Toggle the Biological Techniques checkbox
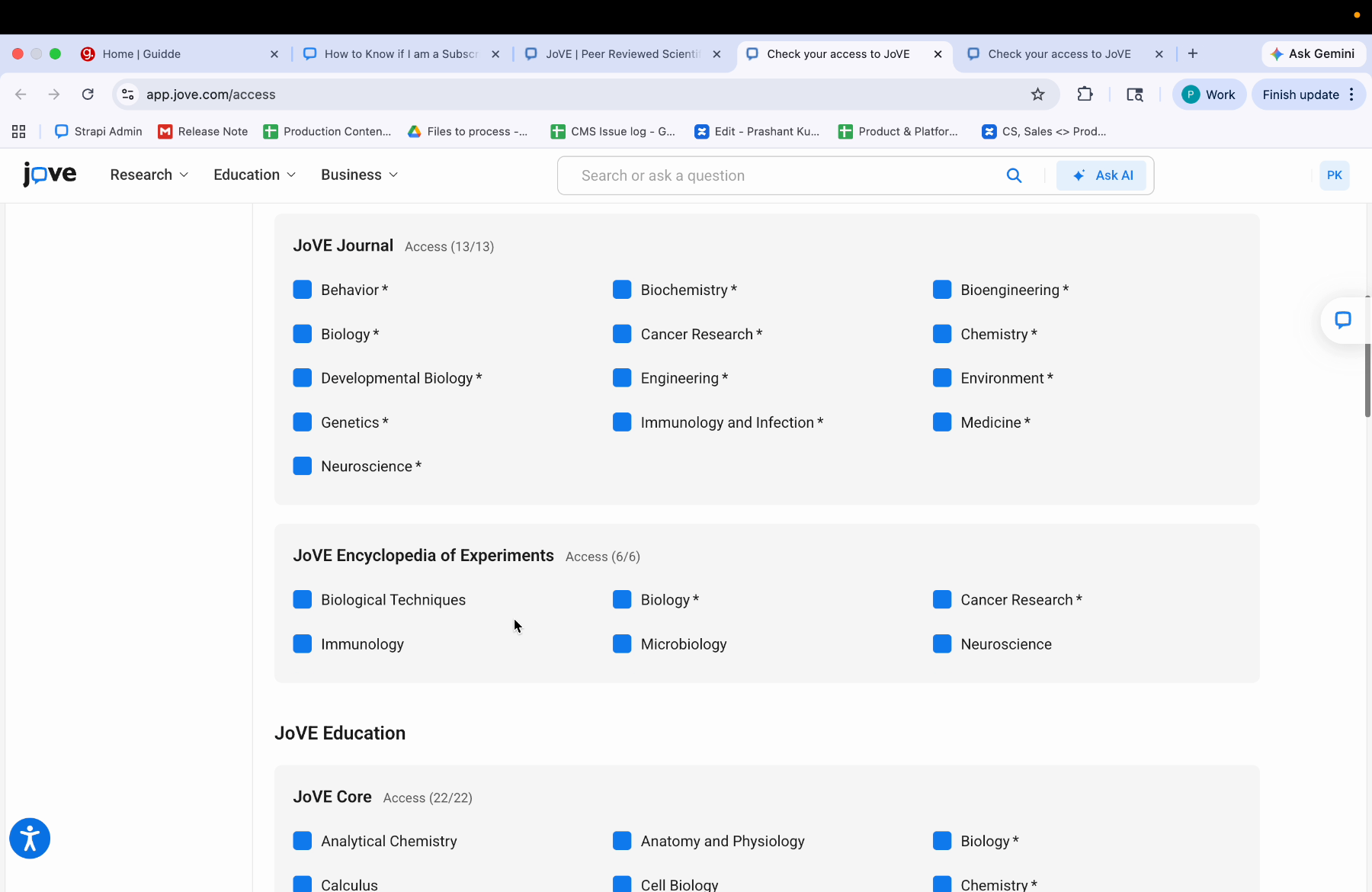1372x892 pixels. (x=303, y=600)
